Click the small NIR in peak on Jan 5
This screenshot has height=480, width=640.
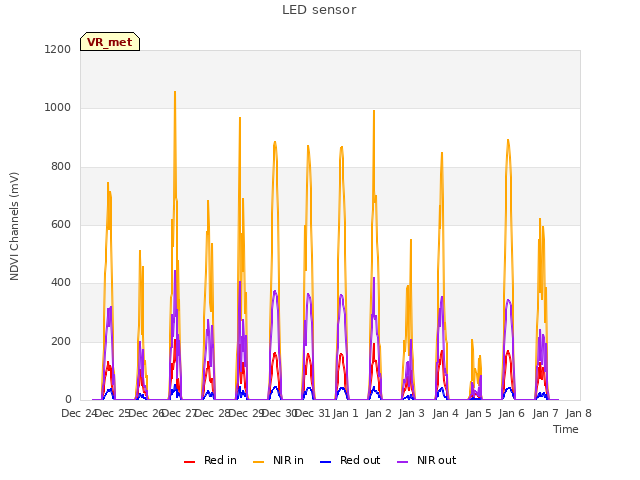click(x=472, y=340)
